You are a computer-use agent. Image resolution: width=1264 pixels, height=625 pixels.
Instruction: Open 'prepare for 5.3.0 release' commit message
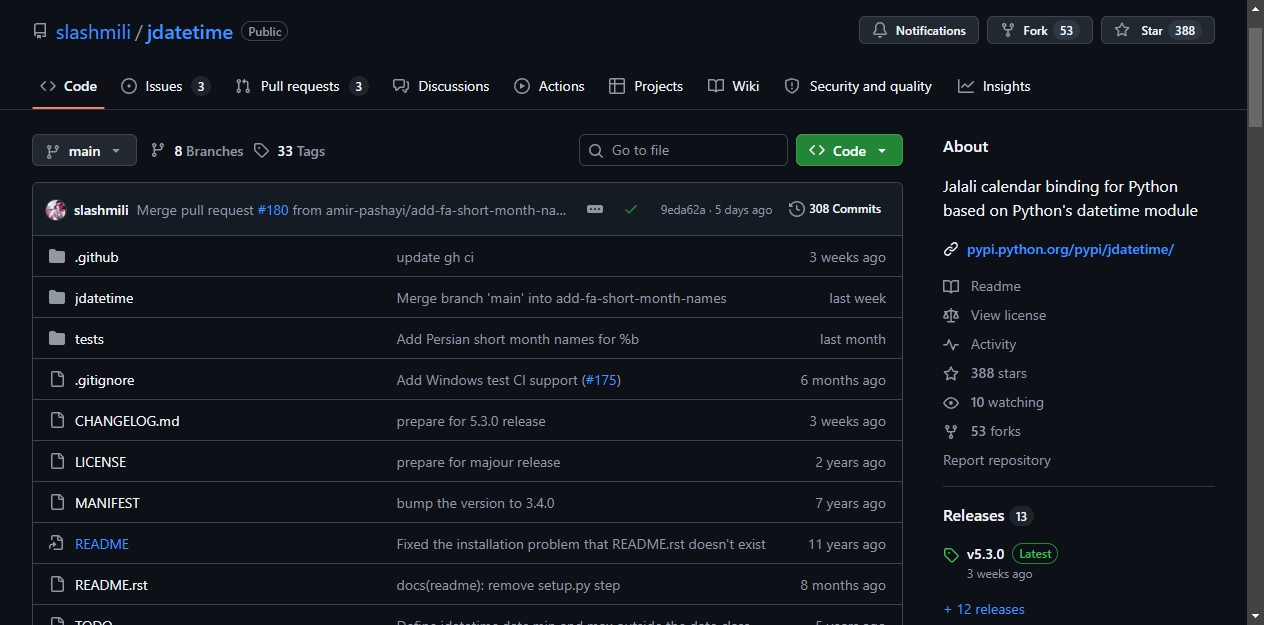471,421
